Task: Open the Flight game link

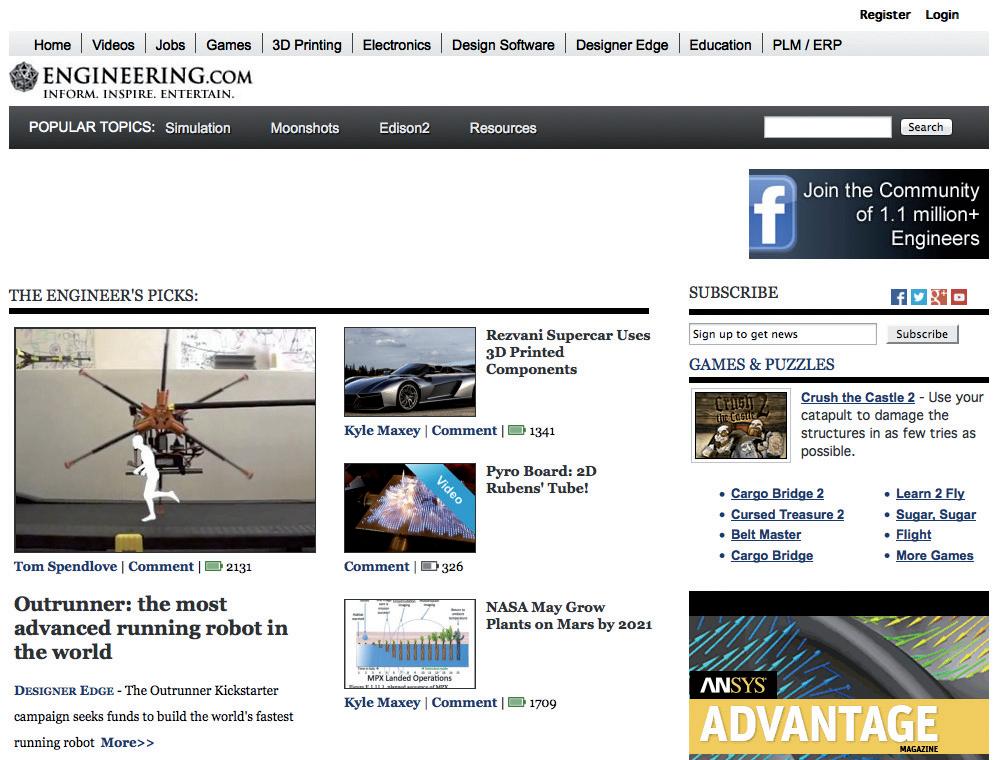Action: pos(913,535)
